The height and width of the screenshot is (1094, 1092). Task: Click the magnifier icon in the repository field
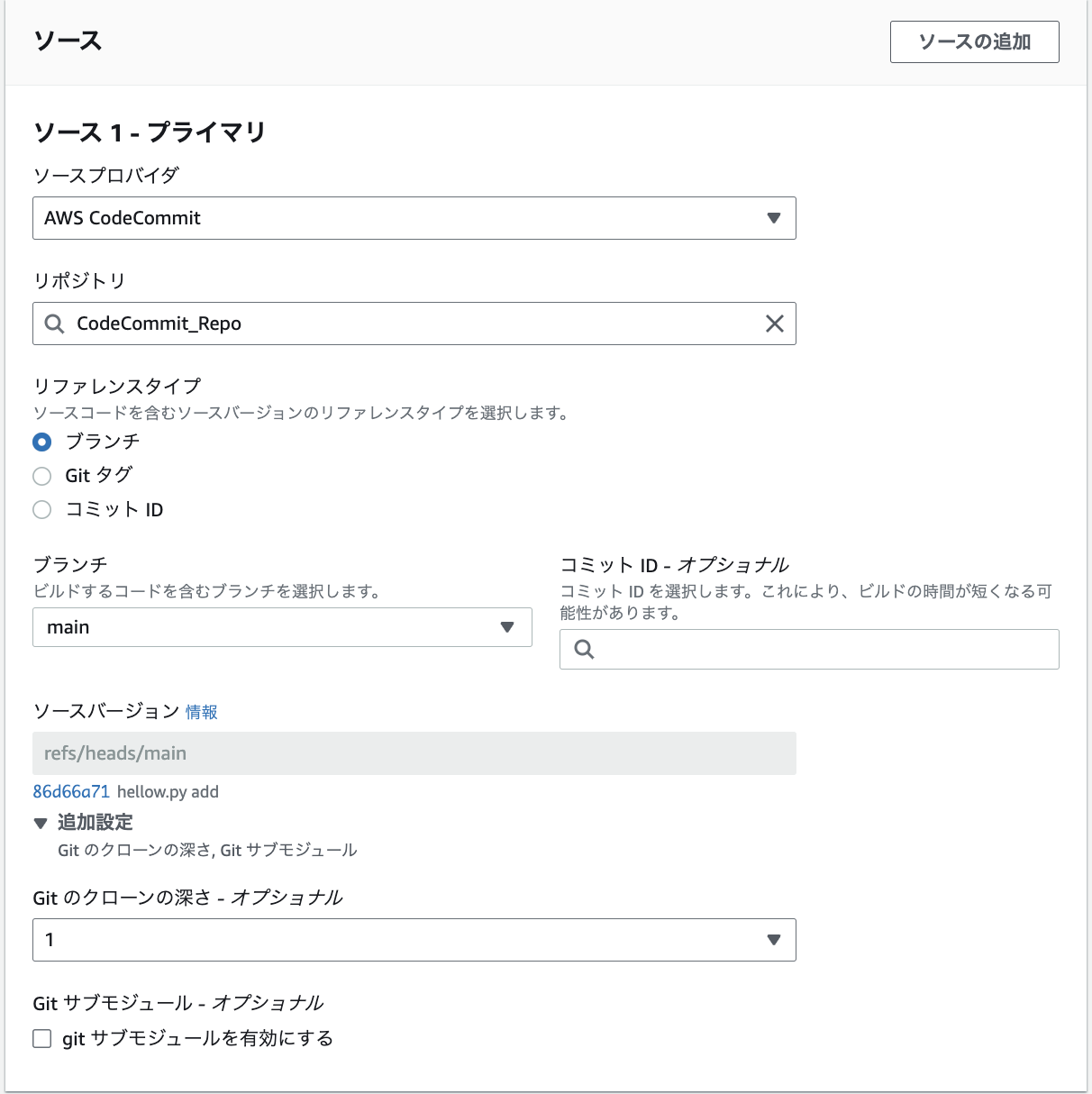53,324
